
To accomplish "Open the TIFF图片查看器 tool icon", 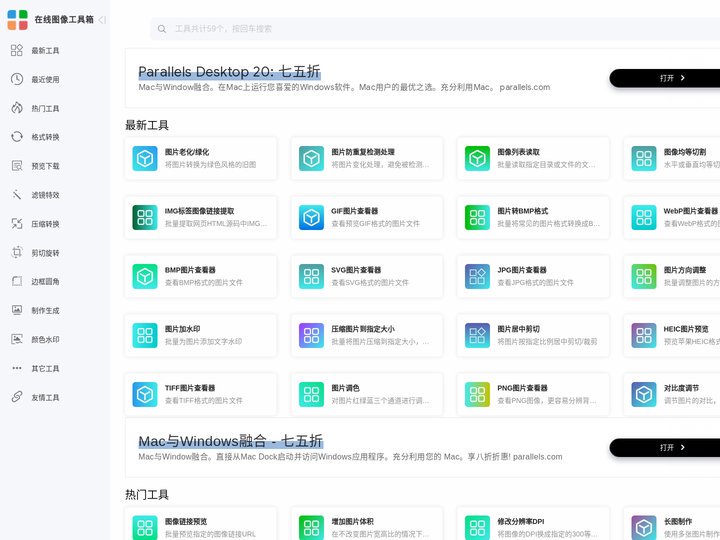I will [x=145, y=394].
